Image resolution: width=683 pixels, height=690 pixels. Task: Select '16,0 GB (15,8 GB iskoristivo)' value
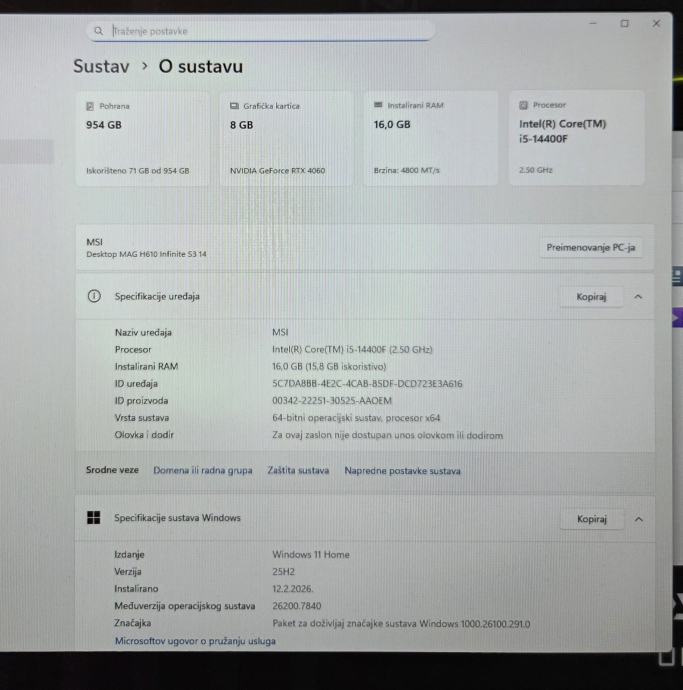[x=329, y=366]
